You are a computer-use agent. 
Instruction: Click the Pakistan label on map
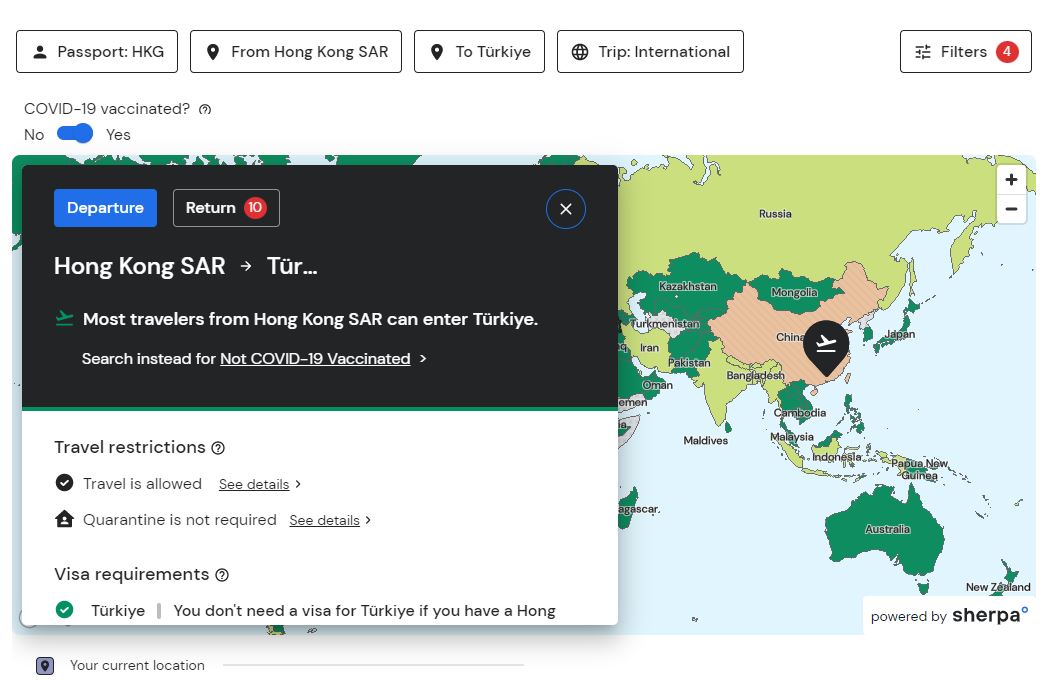pyautogui.click(x=689, y=362)
